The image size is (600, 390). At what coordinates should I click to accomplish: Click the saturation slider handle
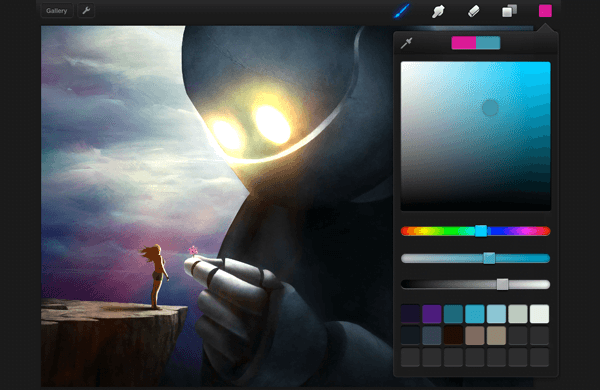tap(489, 258)
